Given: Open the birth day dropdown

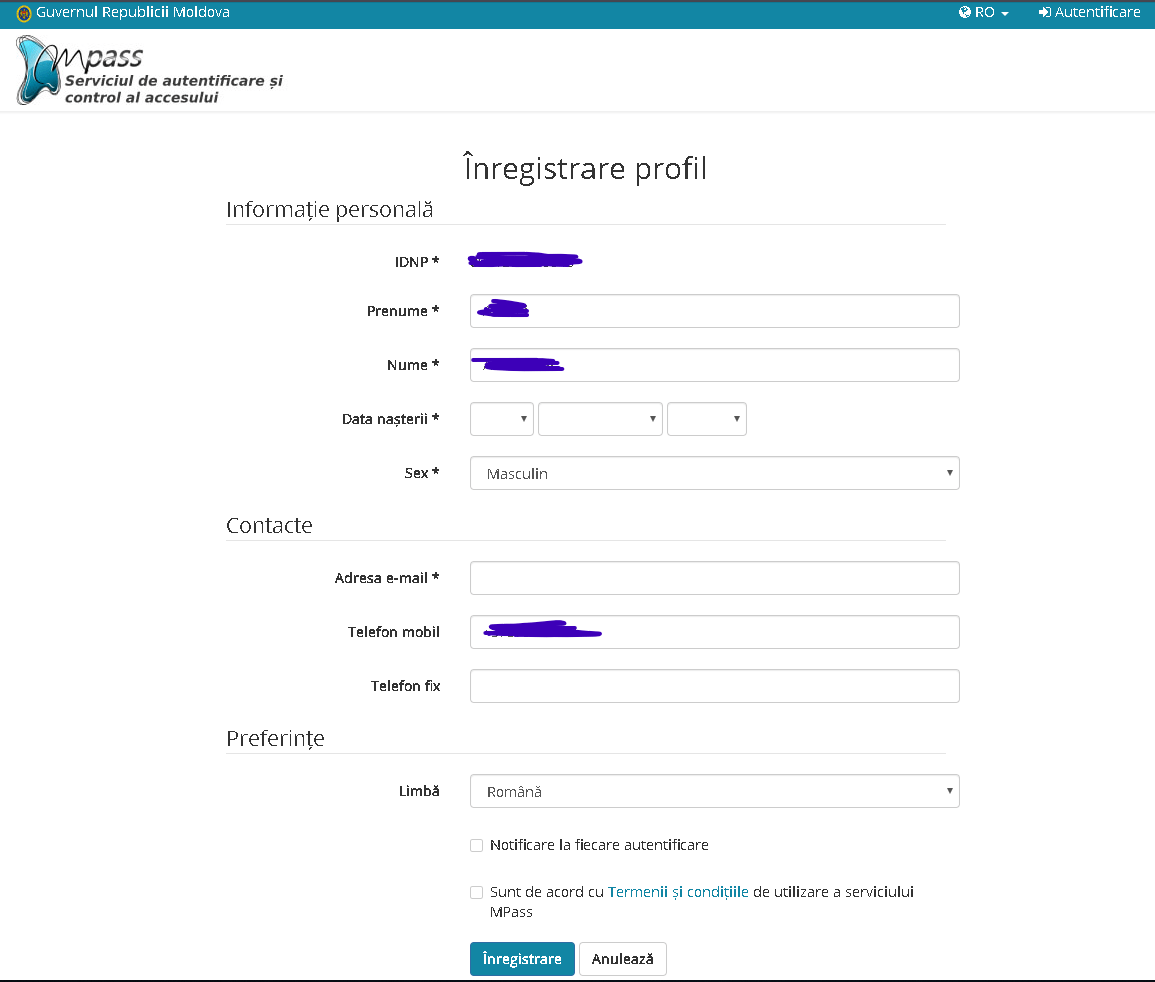Looking at the screenshot, I should pos(502,418).
